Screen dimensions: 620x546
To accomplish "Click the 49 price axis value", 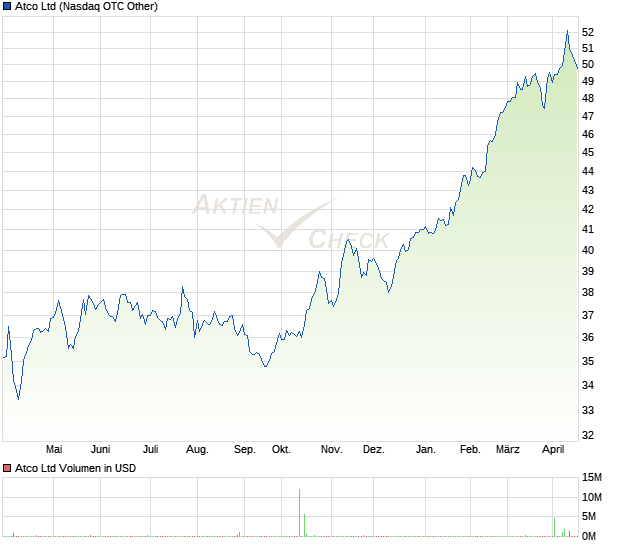I will click(588, 81).
